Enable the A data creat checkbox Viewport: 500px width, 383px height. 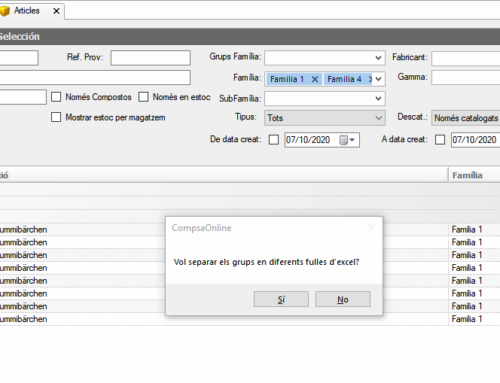440,140
